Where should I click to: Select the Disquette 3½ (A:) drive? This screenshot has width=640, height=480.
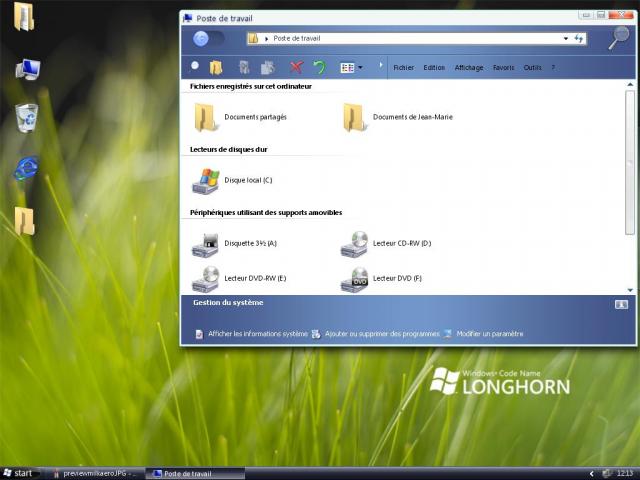(x=234, y=244)
